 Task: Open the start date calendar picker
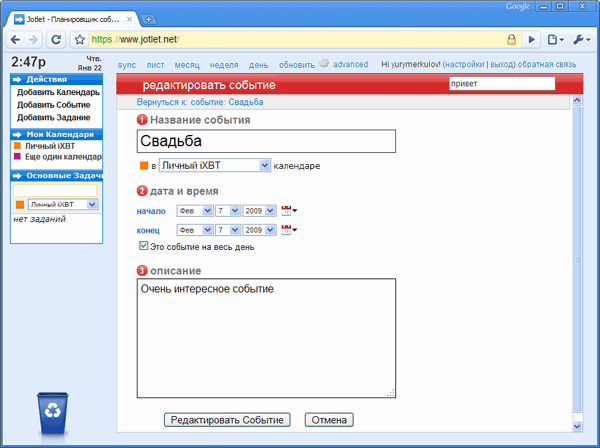tap(289, 210)
